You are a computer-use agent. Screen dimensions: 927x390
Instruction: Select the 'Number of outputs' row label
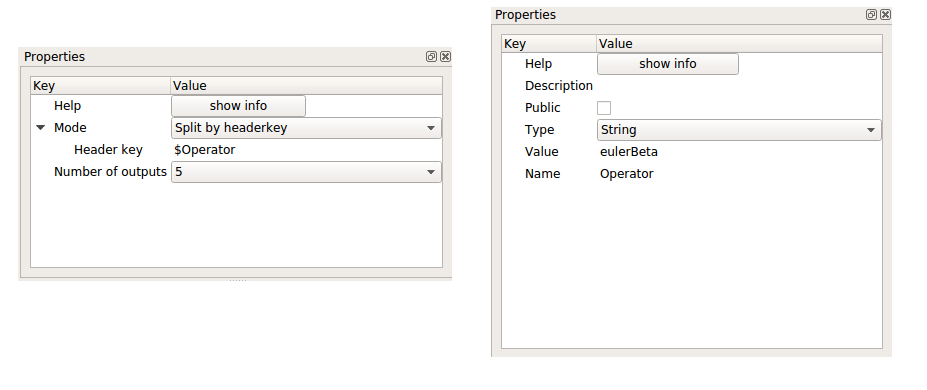(111, 172)
